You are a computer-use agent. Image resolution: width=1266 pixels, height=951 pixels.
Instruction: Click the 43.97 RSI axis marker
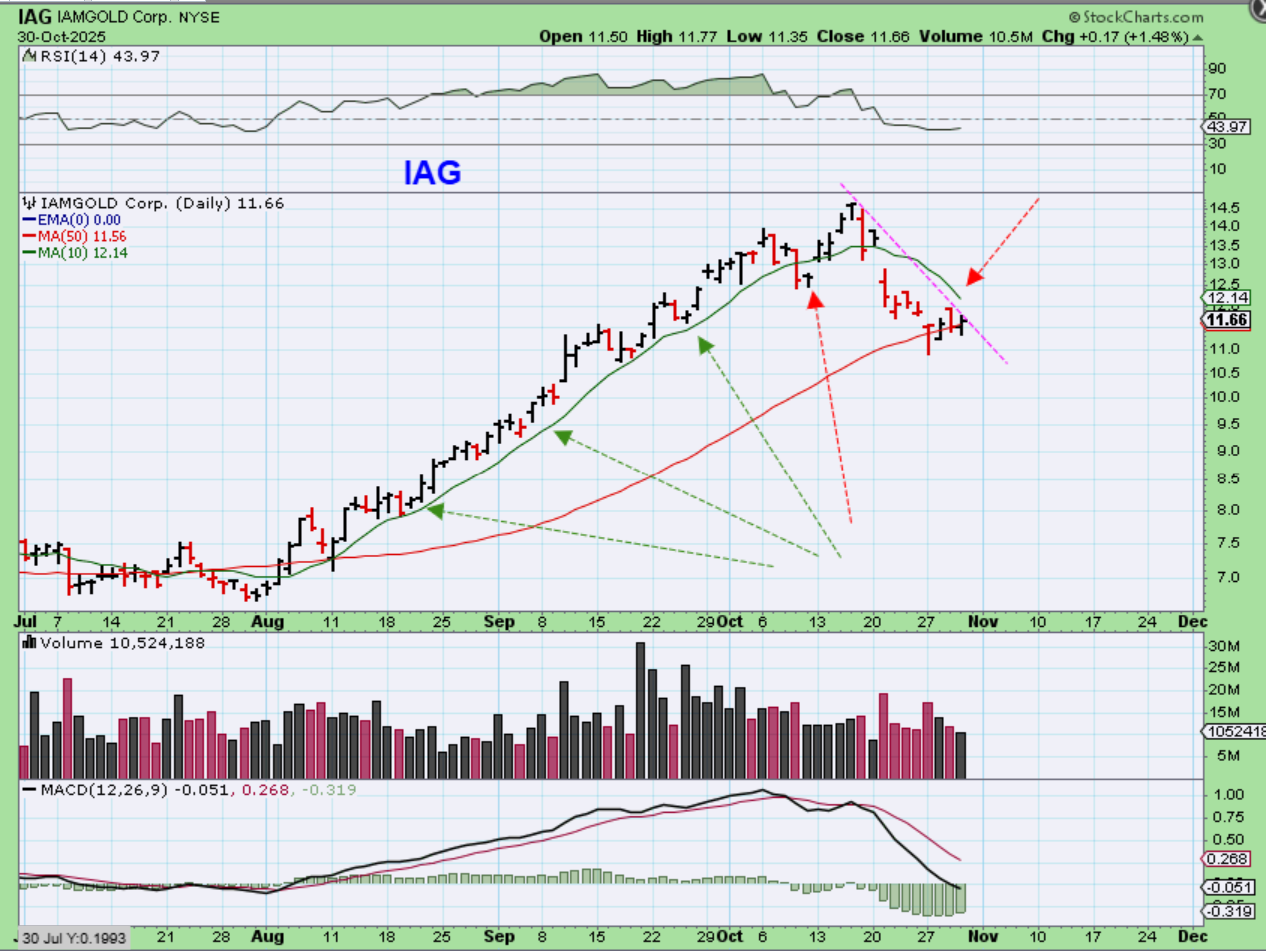click(x=1224, y=127)
